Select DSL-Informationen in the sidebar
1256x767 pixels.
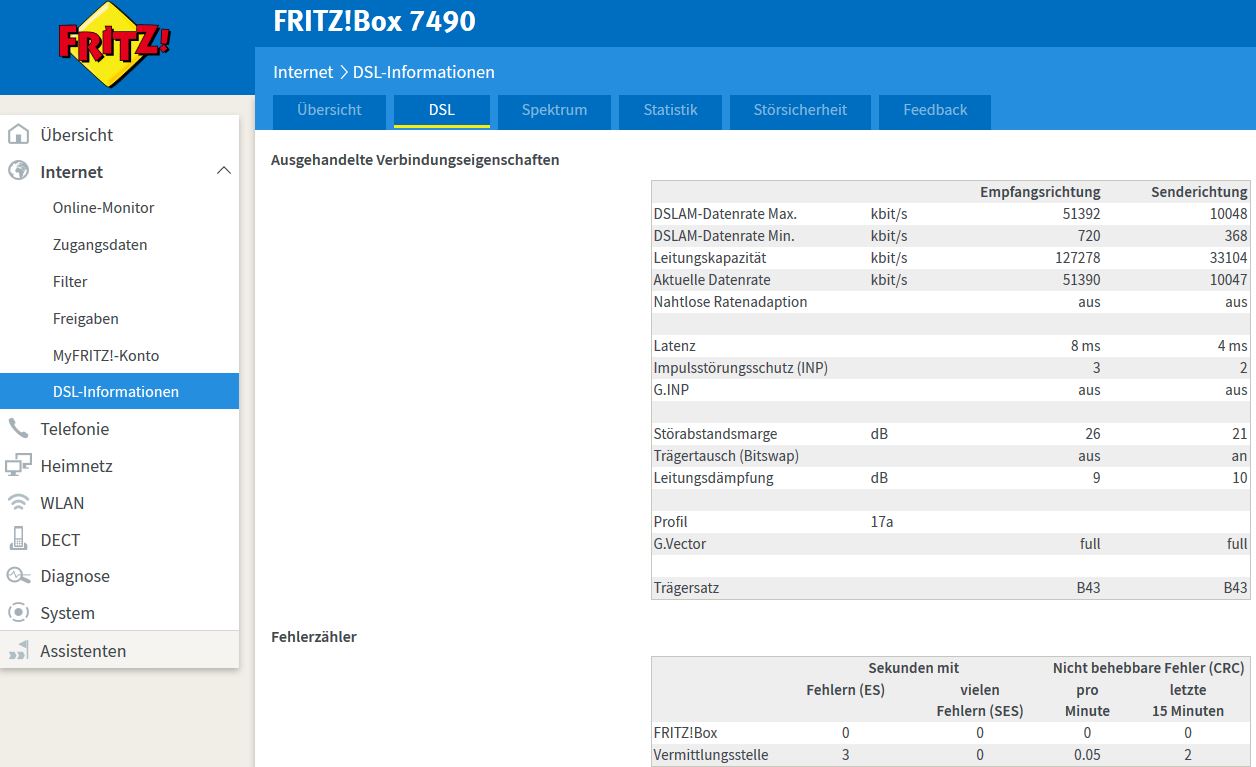tap(120, 391)
